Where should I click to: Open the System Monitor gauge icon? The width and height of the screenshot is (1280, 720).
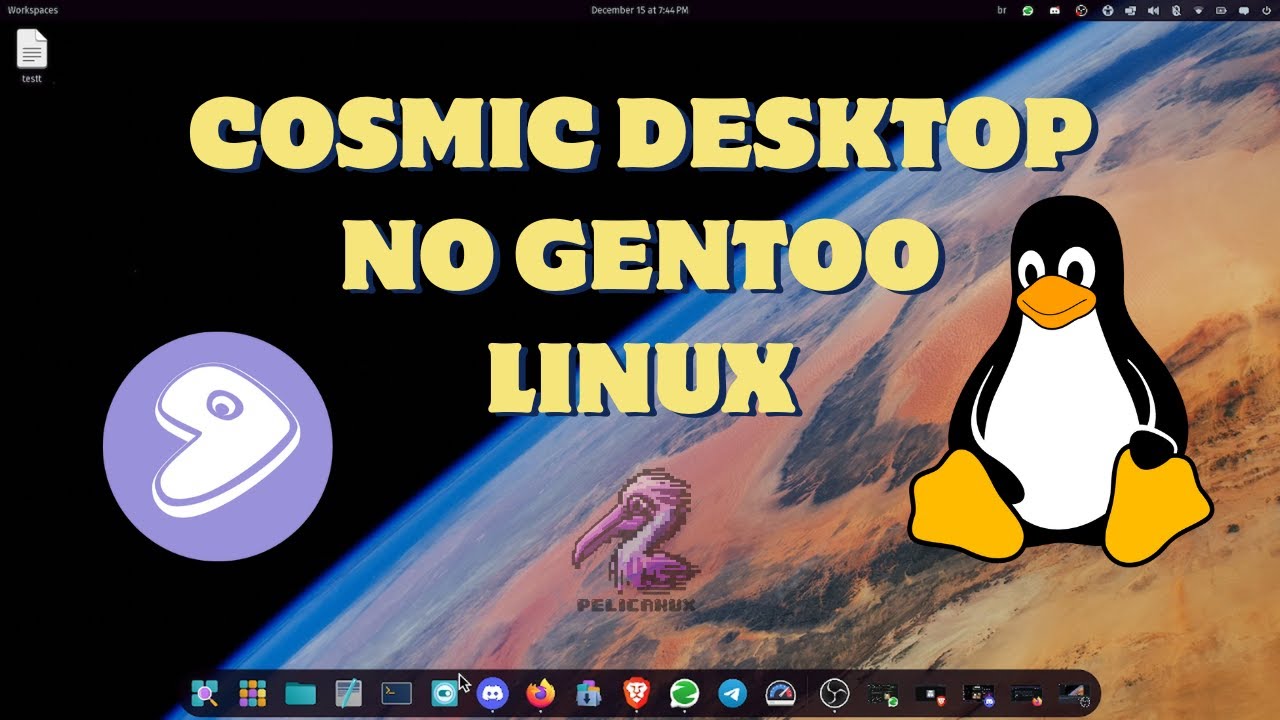(780, 692)
